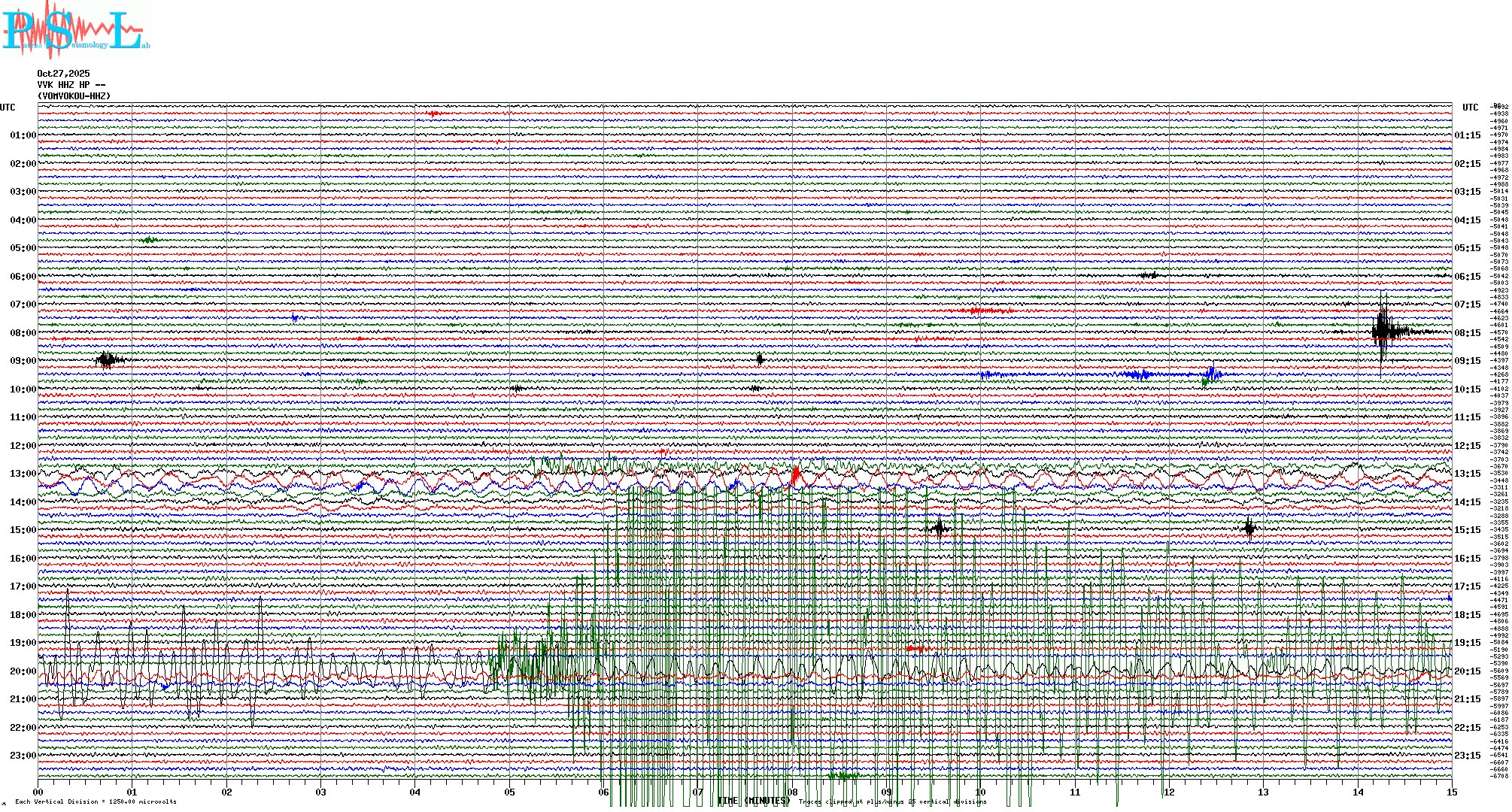1512x812 pixels.
Task: Click the right UTC axis header
Action: click(x=1470, y=108)
